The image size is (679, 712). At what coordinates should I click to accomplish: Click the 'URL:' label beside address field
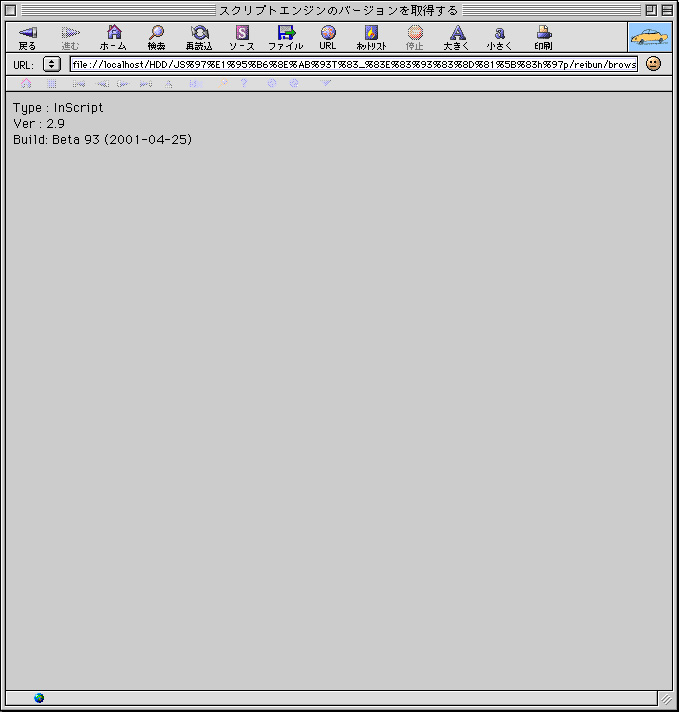point(24,65)
